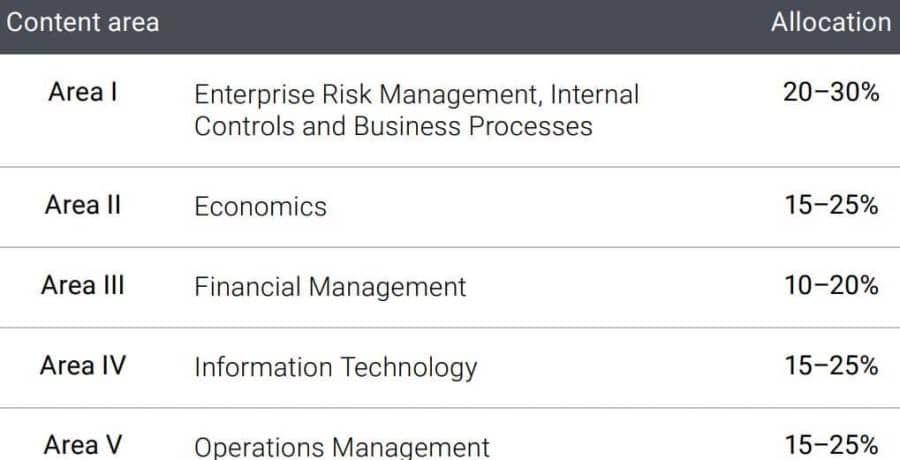Screen dimensions: 900x460
Task: Select the "Area V" row label
Action: click(83, 444)
